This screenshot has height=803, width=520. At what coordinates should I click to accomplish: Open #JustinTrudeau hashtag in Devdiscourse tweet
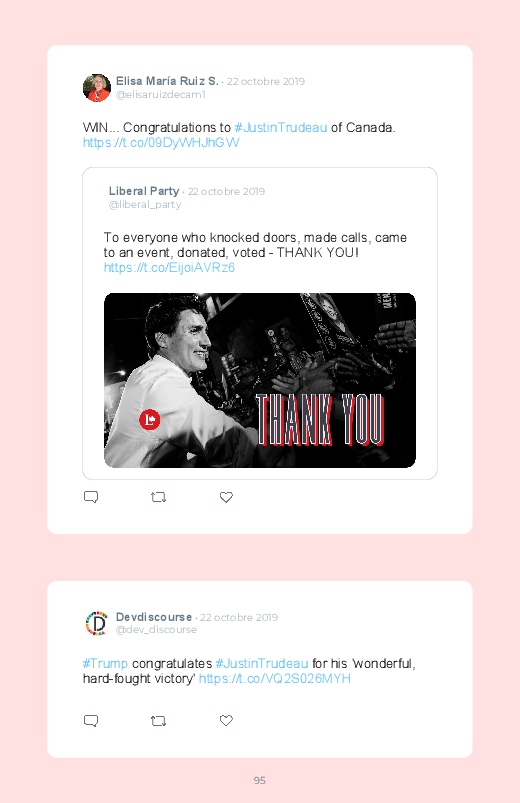coord(262,663)
